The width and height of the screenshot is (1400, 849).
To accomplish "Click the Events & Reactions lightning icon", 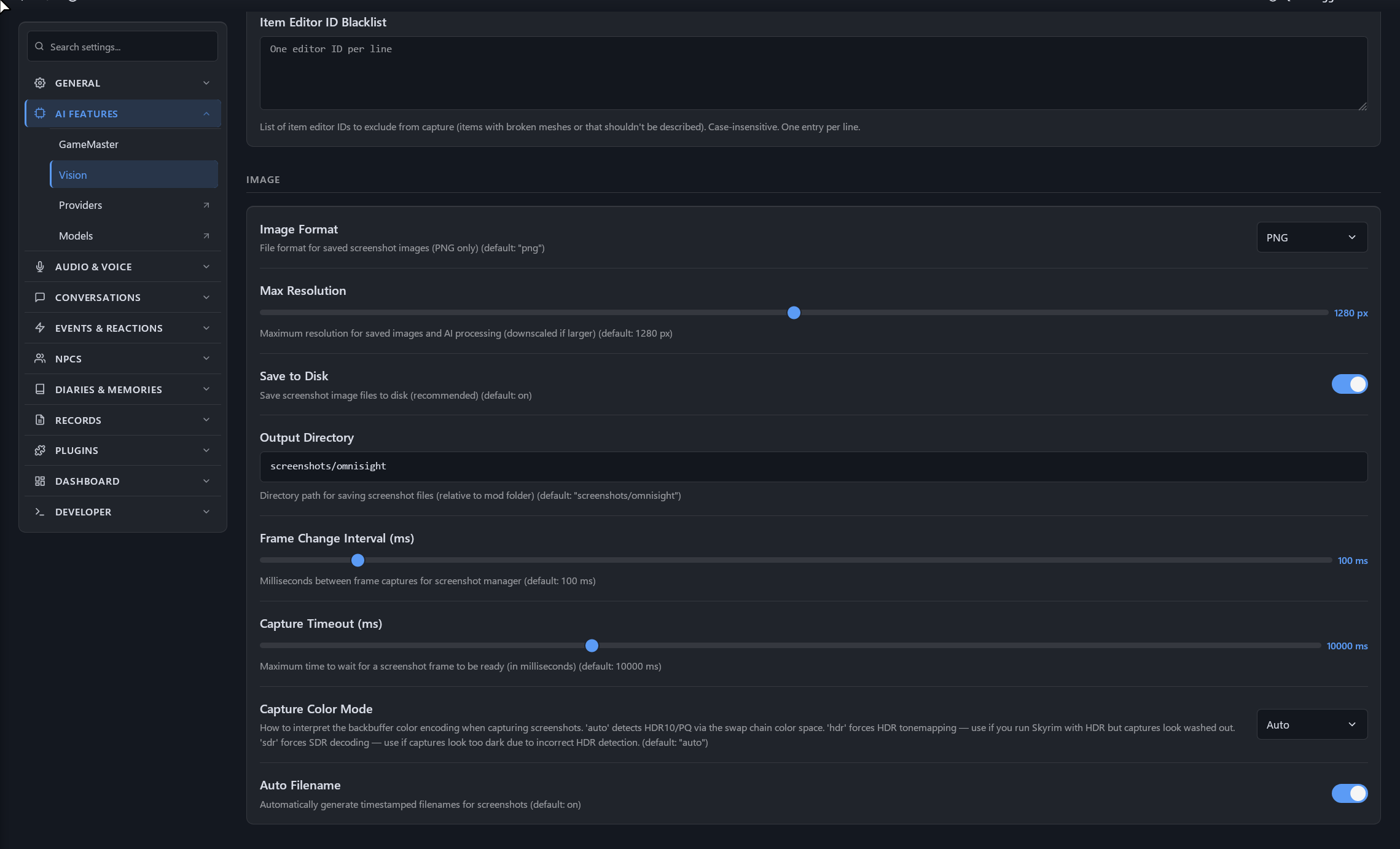I will pyautogui.click(x=40, y=328).
